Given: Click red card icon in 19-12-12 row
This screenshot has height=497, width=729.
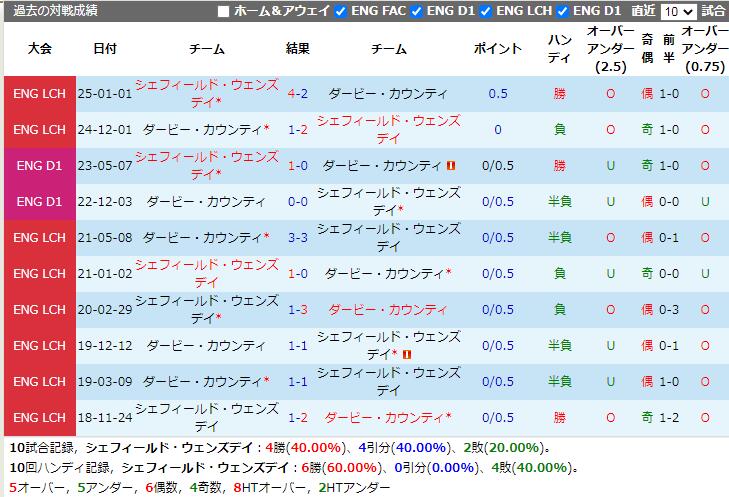Looking at the screenshot, I should pyautogui.click(x=408, y=354).
